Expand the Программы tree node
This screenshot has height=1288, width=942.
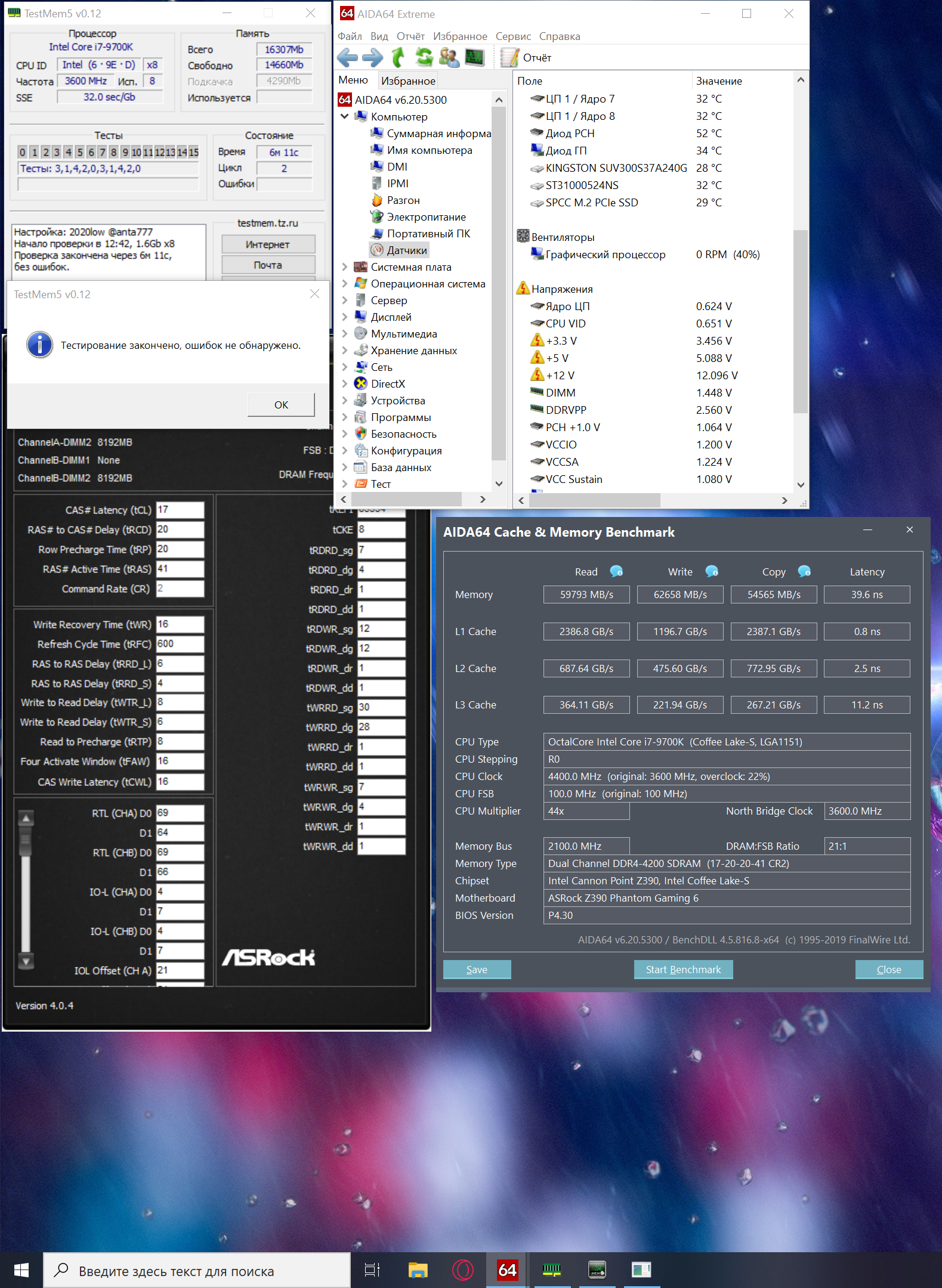point(345,417)
